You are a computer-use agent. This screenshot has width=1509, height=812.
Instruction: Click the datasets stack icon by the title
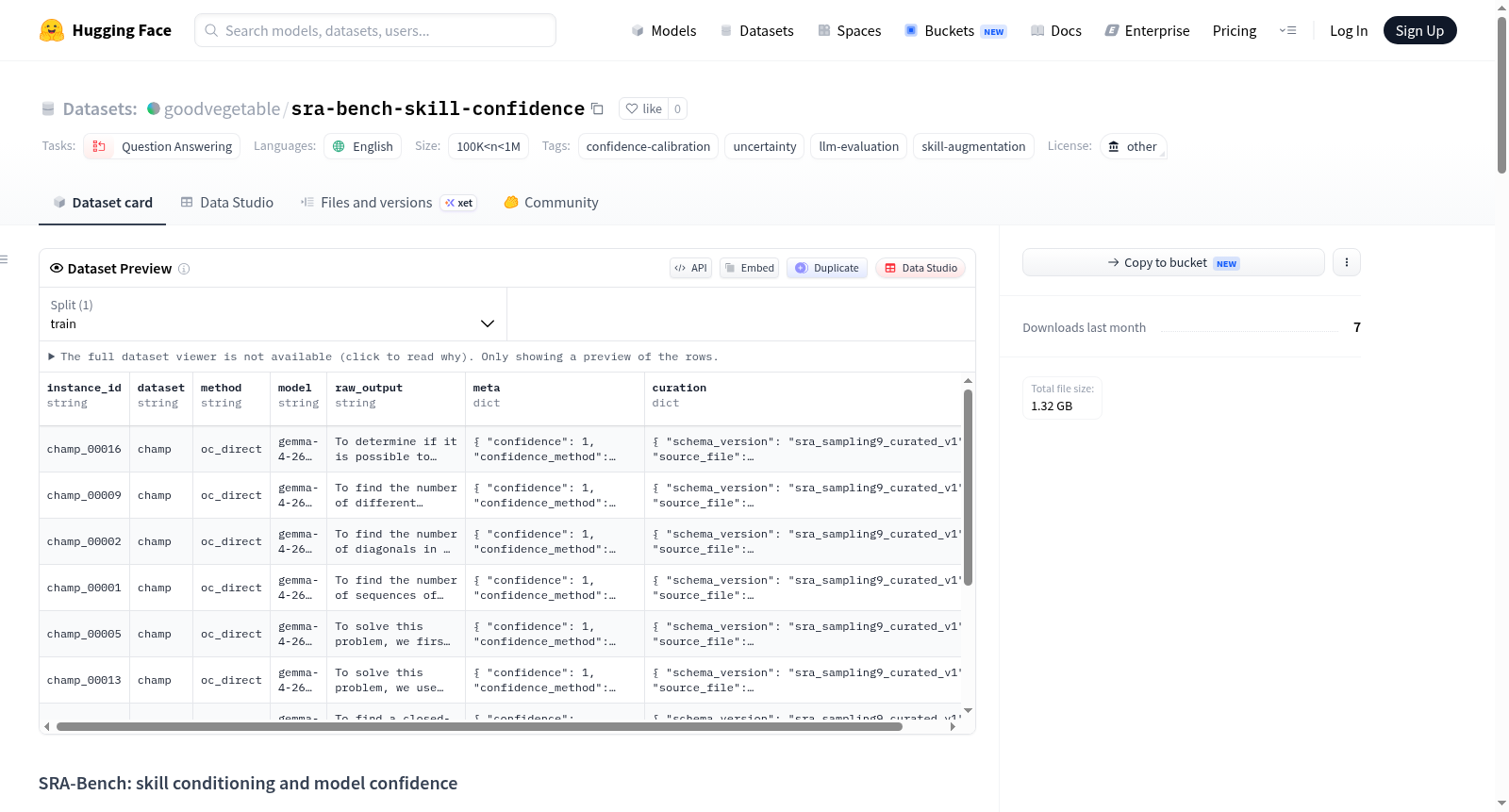[48, 108]
